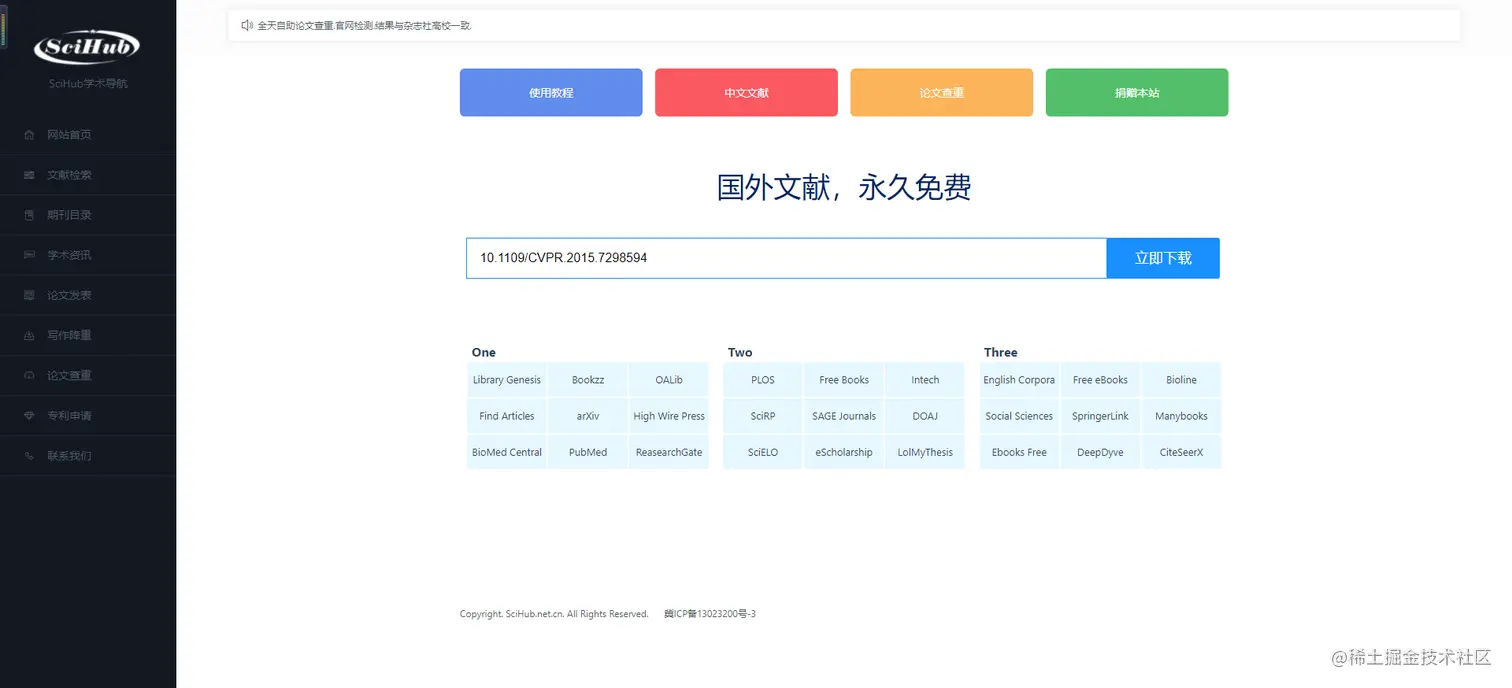Click the blue 使用教程 button

[551, 92]
